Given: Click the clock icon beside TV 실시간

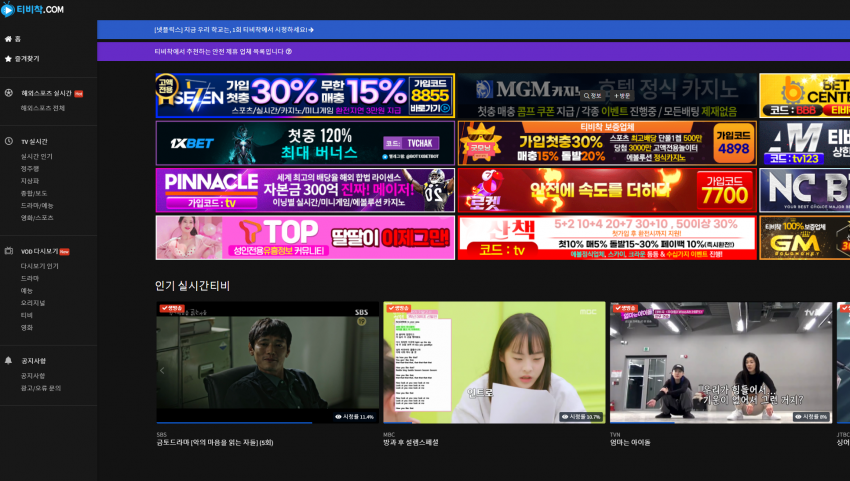Looking at the screenshot, I should 9,141.
